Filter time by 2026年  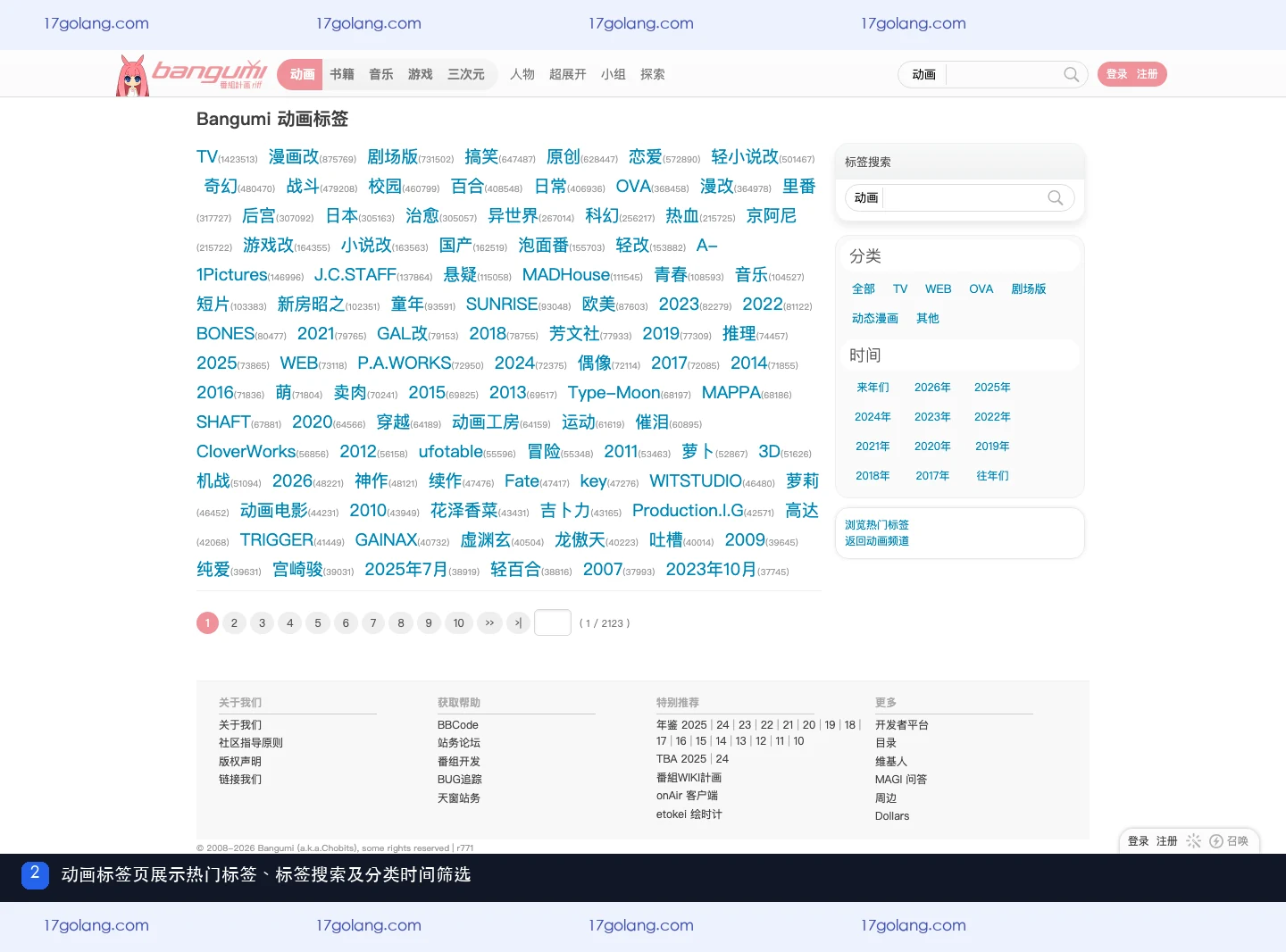pyautogui.click(x=932, y=387)
